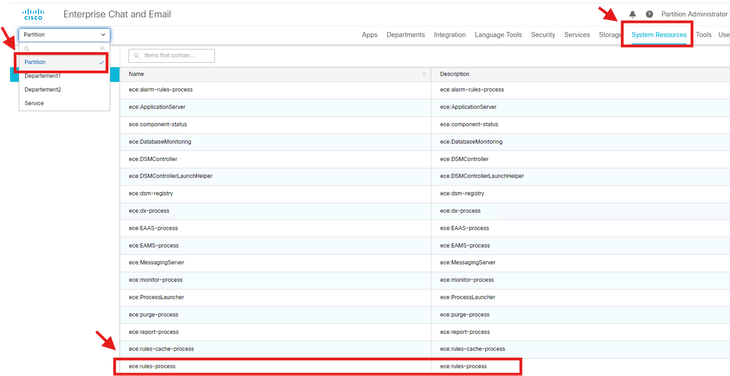730x376 pixels.
Task: Click ece:MessagingServer in the Description column
Action: click(467, 262)
